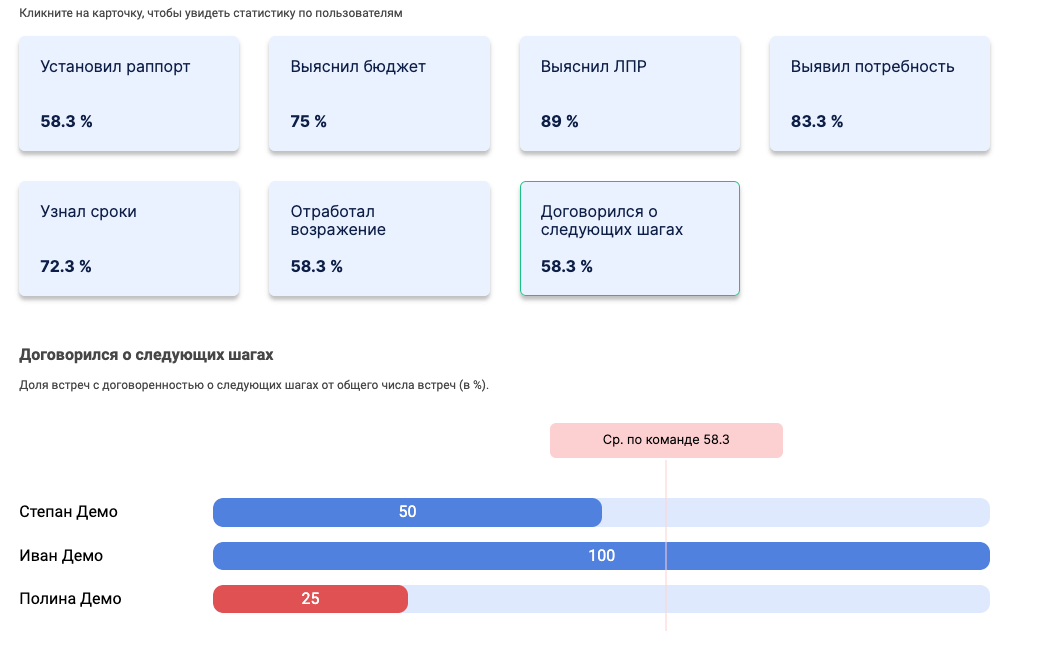Select the Полина Демо name label
This screenshot has width=1043, height=659.
71,599
